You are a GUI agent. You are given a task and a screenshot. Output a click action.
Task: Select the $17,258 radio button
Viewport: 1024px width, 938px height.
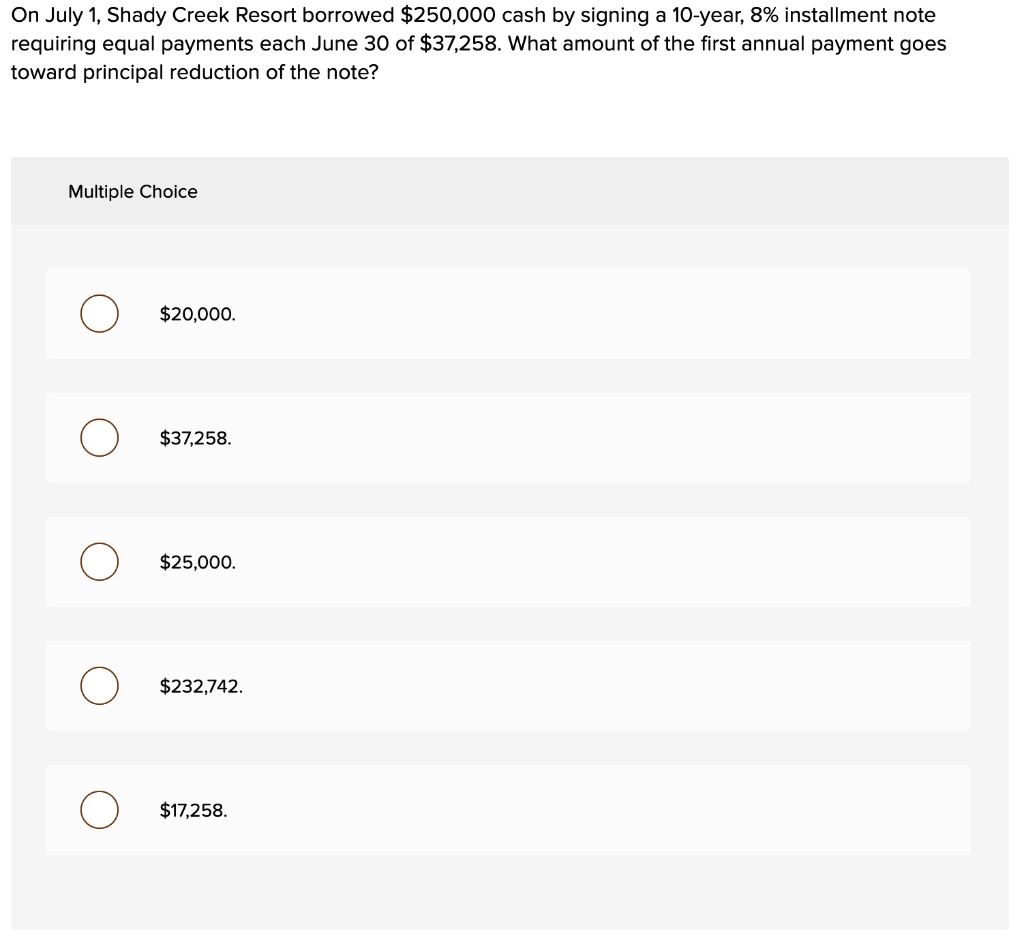[x=99, y=810]
